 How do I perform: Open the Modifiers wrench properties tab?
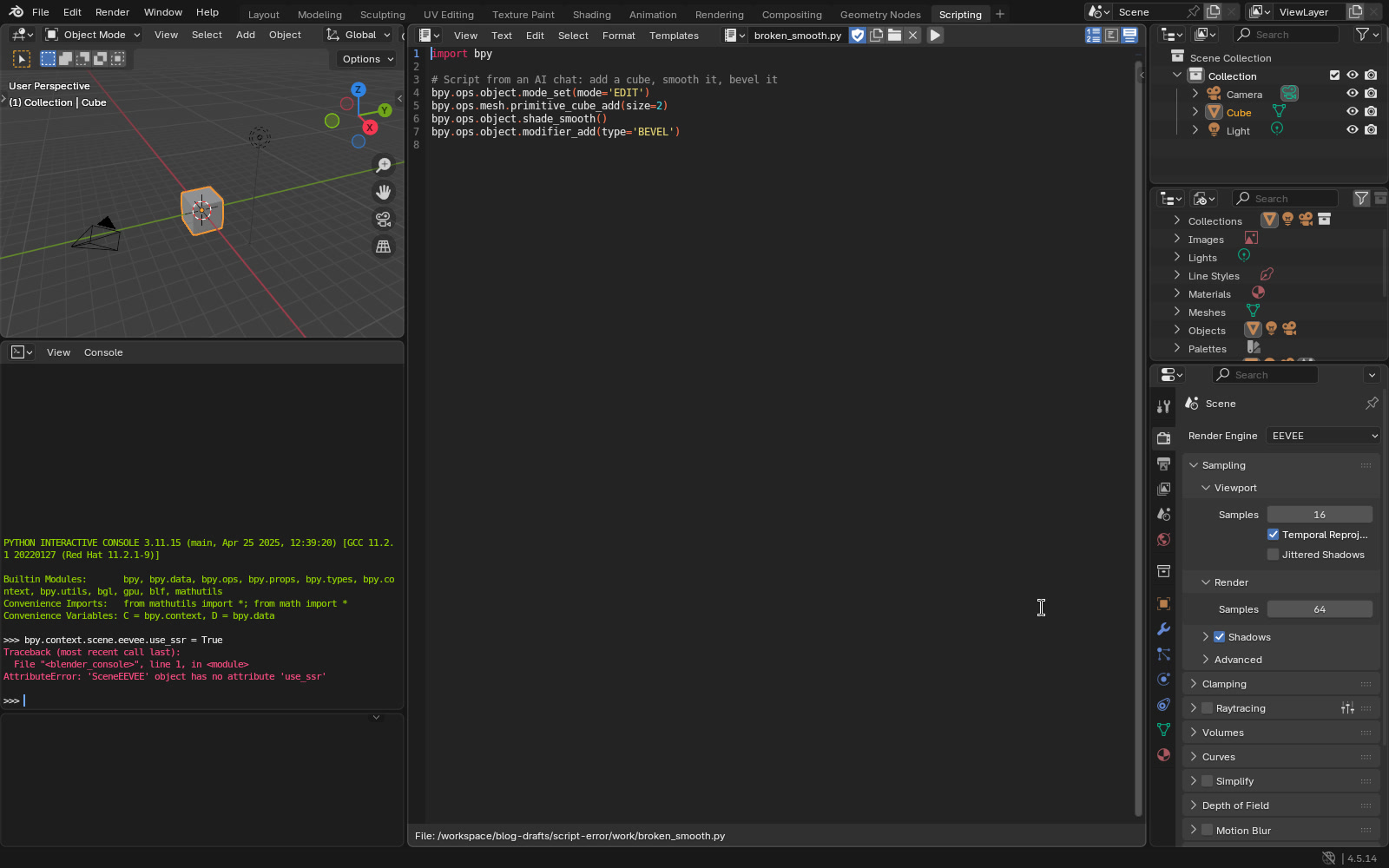tap(1164, 628)
